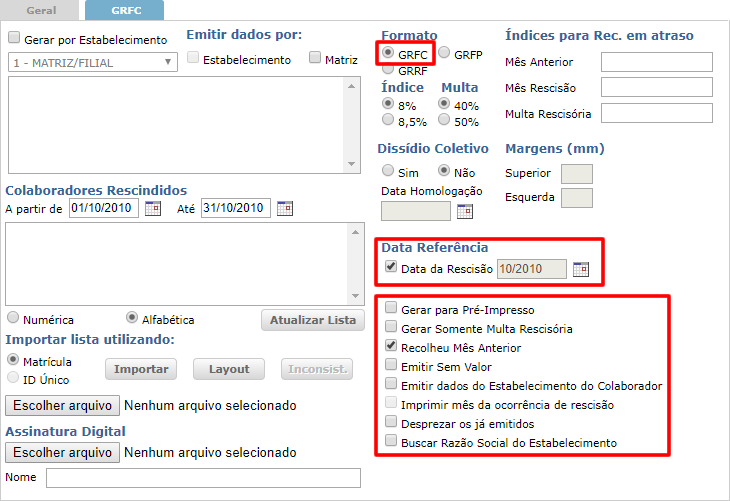730x501 pixels.
Task: Click the Atualizar Lista button
Action: (x=313, y=320)
